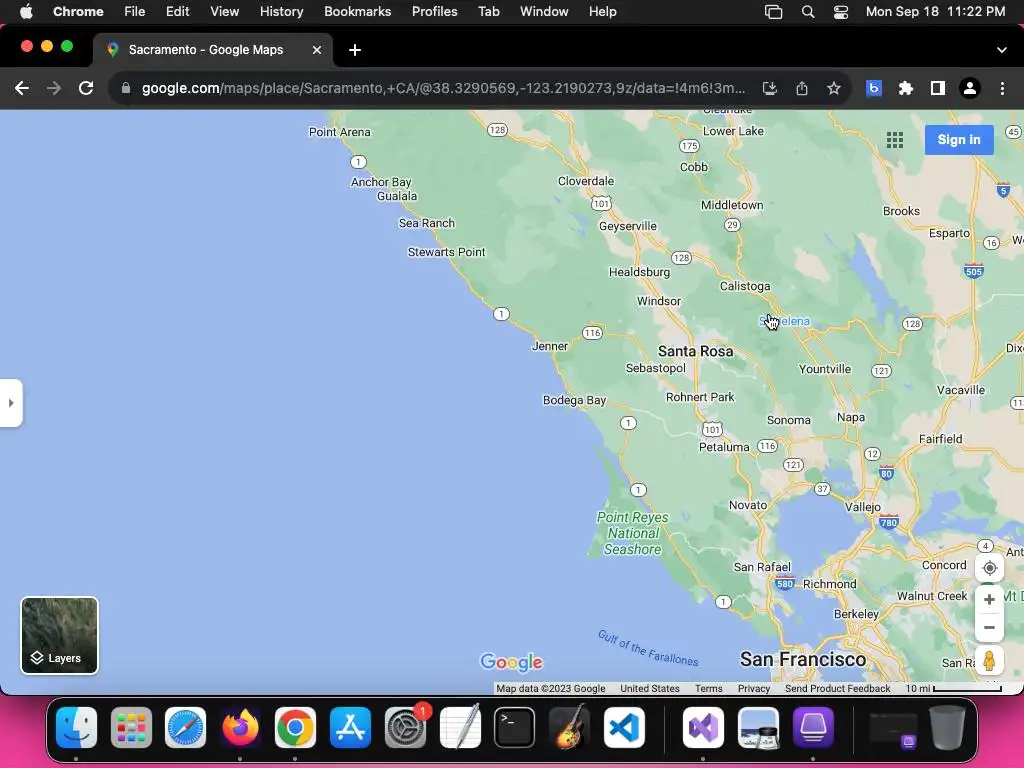This screenshot has height=768, width=1024.
Task: Open the Tab menu
Action: tap(488, 11)
